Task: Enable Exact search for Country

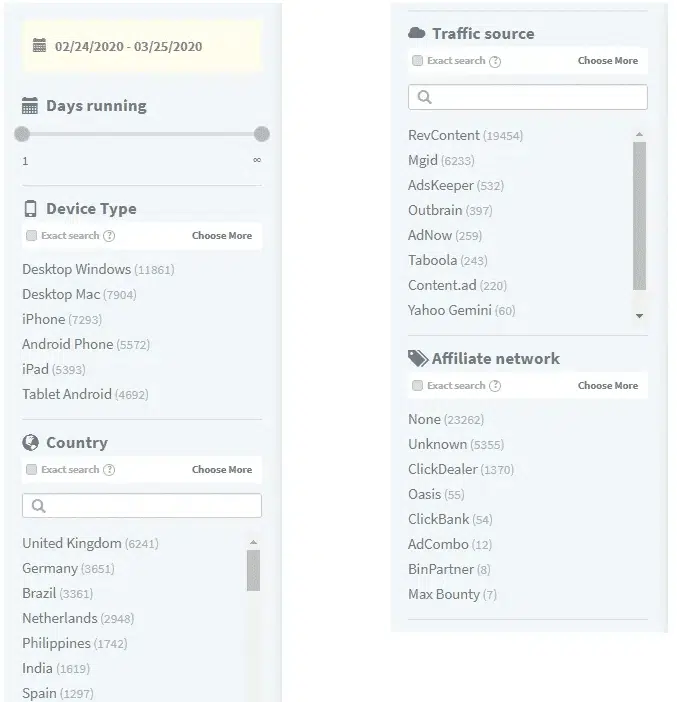Action: 32,470
